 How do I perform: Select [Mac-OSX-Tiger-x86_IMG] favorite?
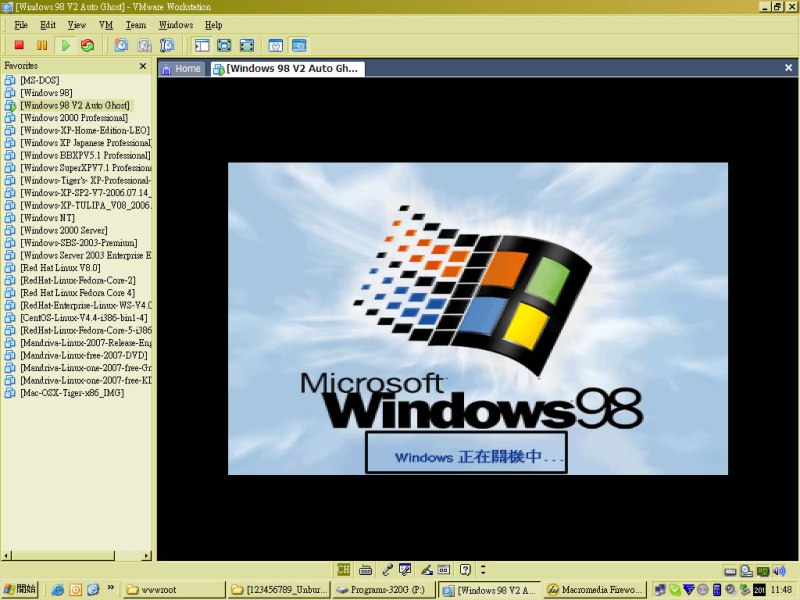point(72,392)
